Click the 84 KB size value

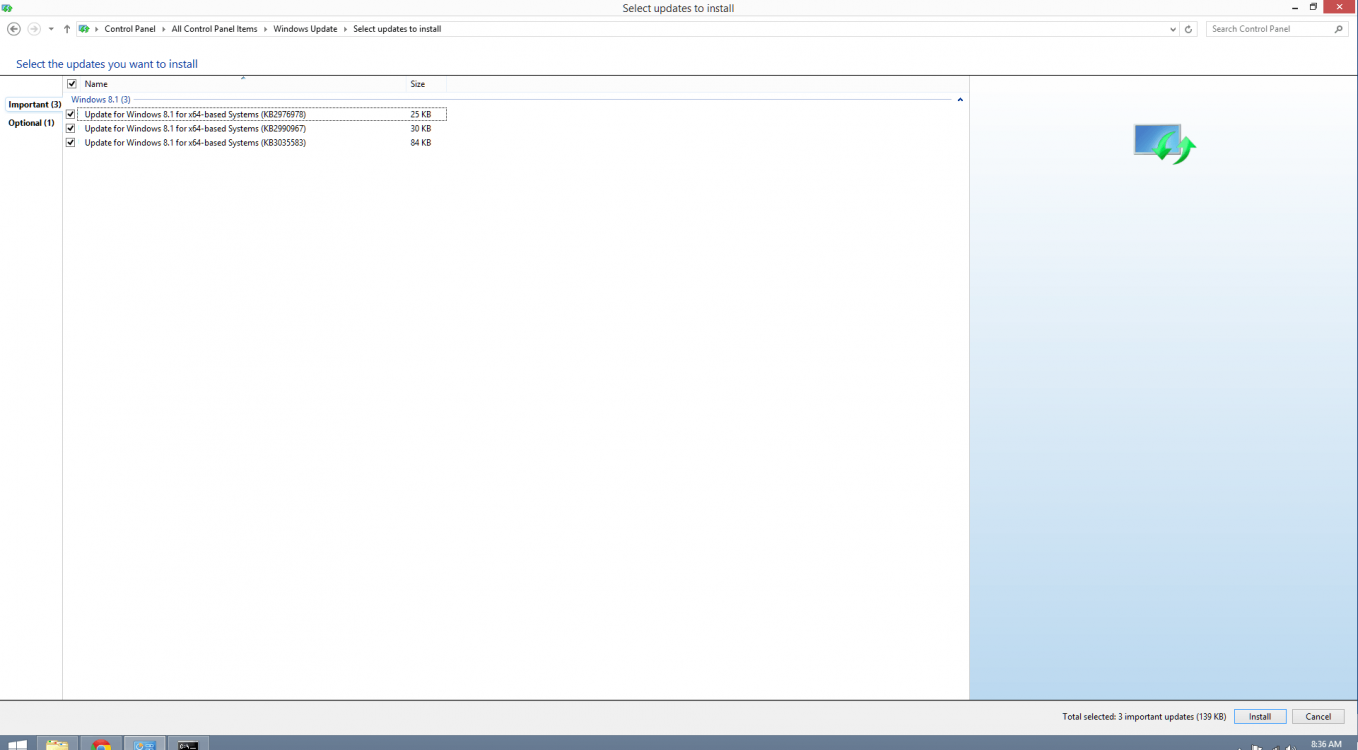[421, 142]
